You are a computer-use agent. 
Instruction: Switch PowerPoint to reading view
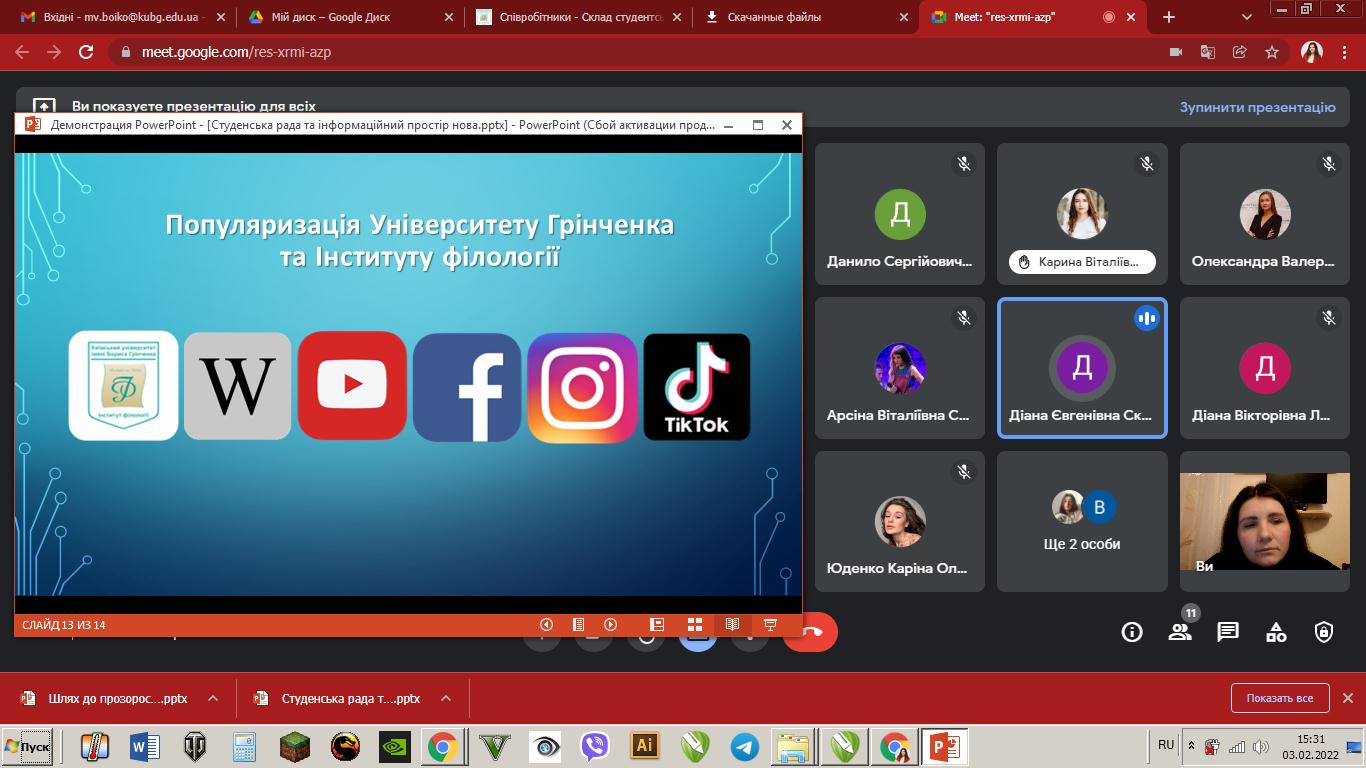(732, 625)
